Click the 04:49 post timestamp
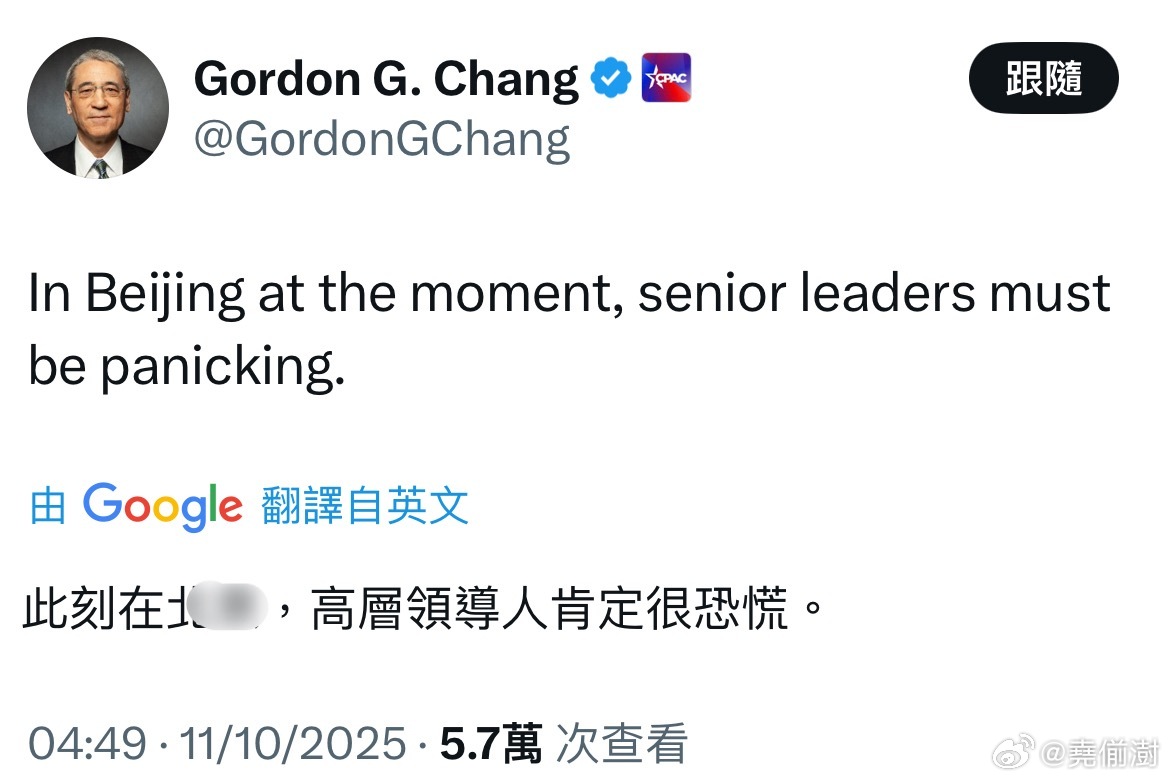 87,744
